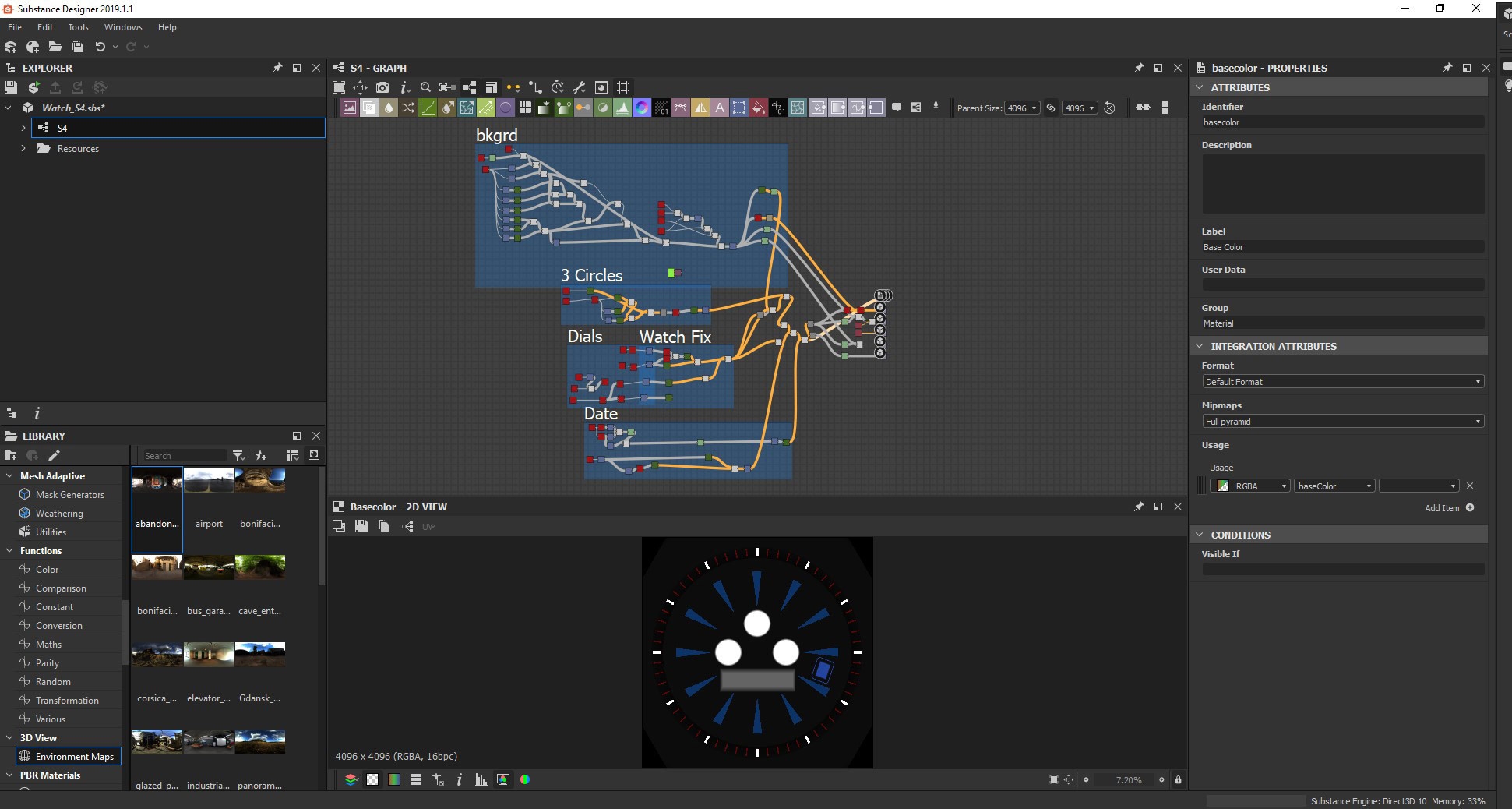Add a Text node from the toolbar

point(719,108)
